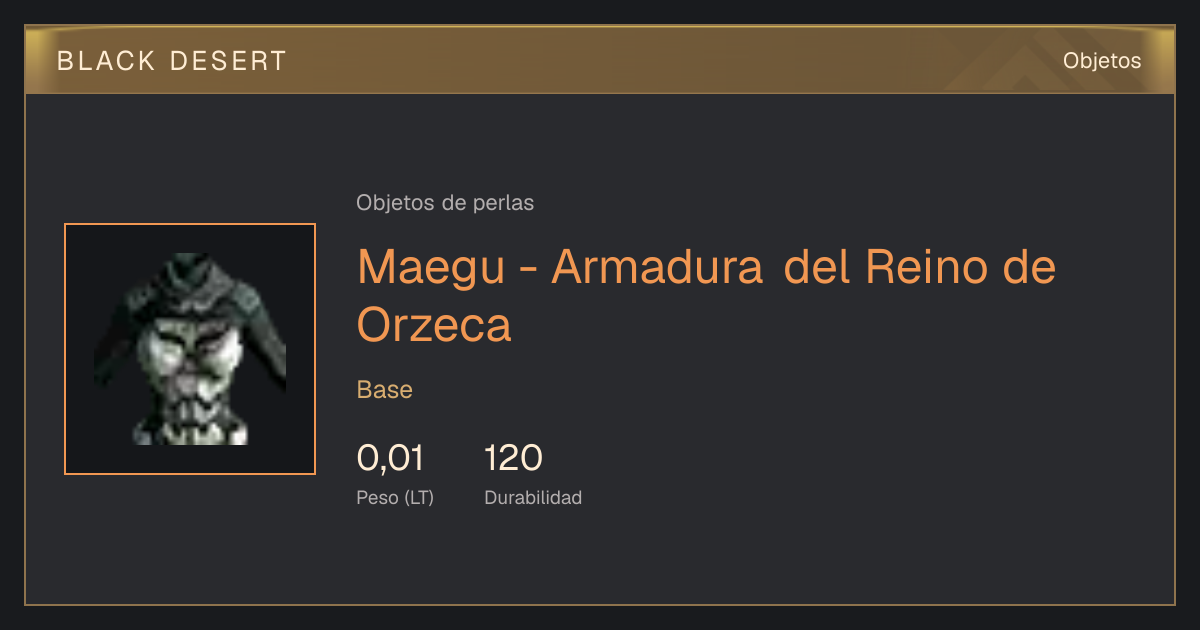Open the Objetos link in header

[1102, 60]
